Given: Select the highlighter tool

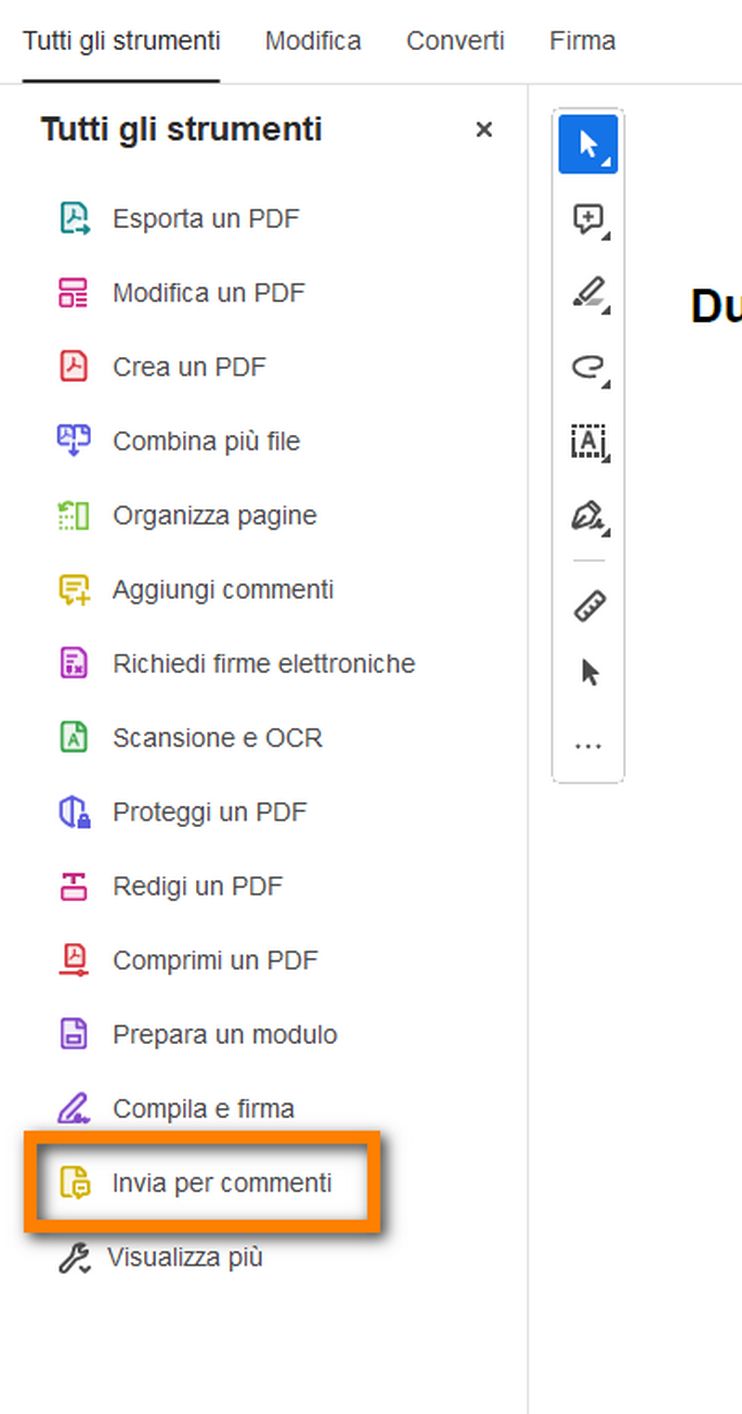Looking at the screenshot, I should click(x=588, y=293).
